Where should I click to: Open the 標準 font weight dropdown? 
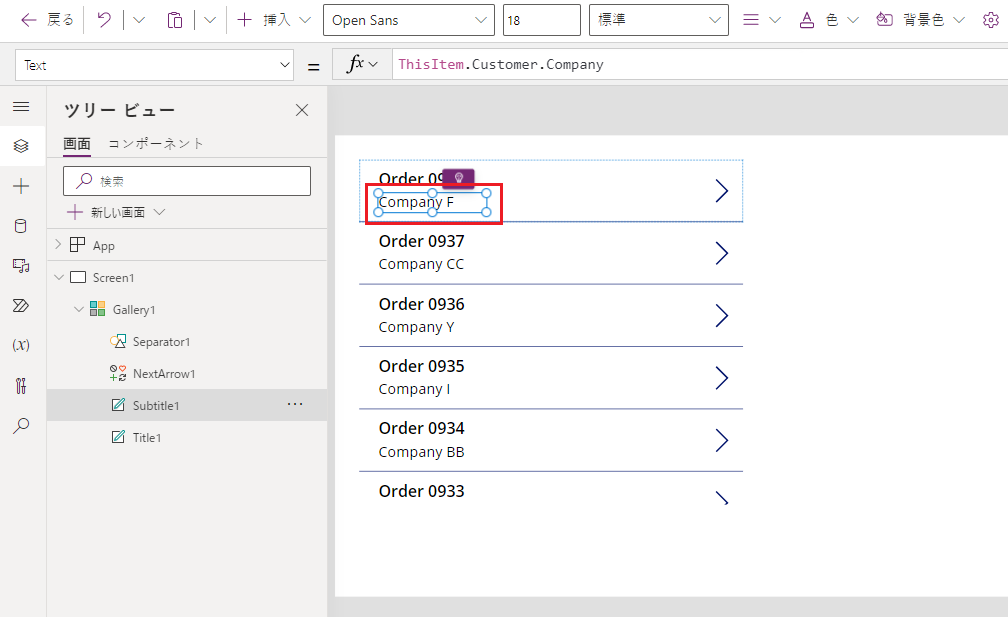point(658,20)
